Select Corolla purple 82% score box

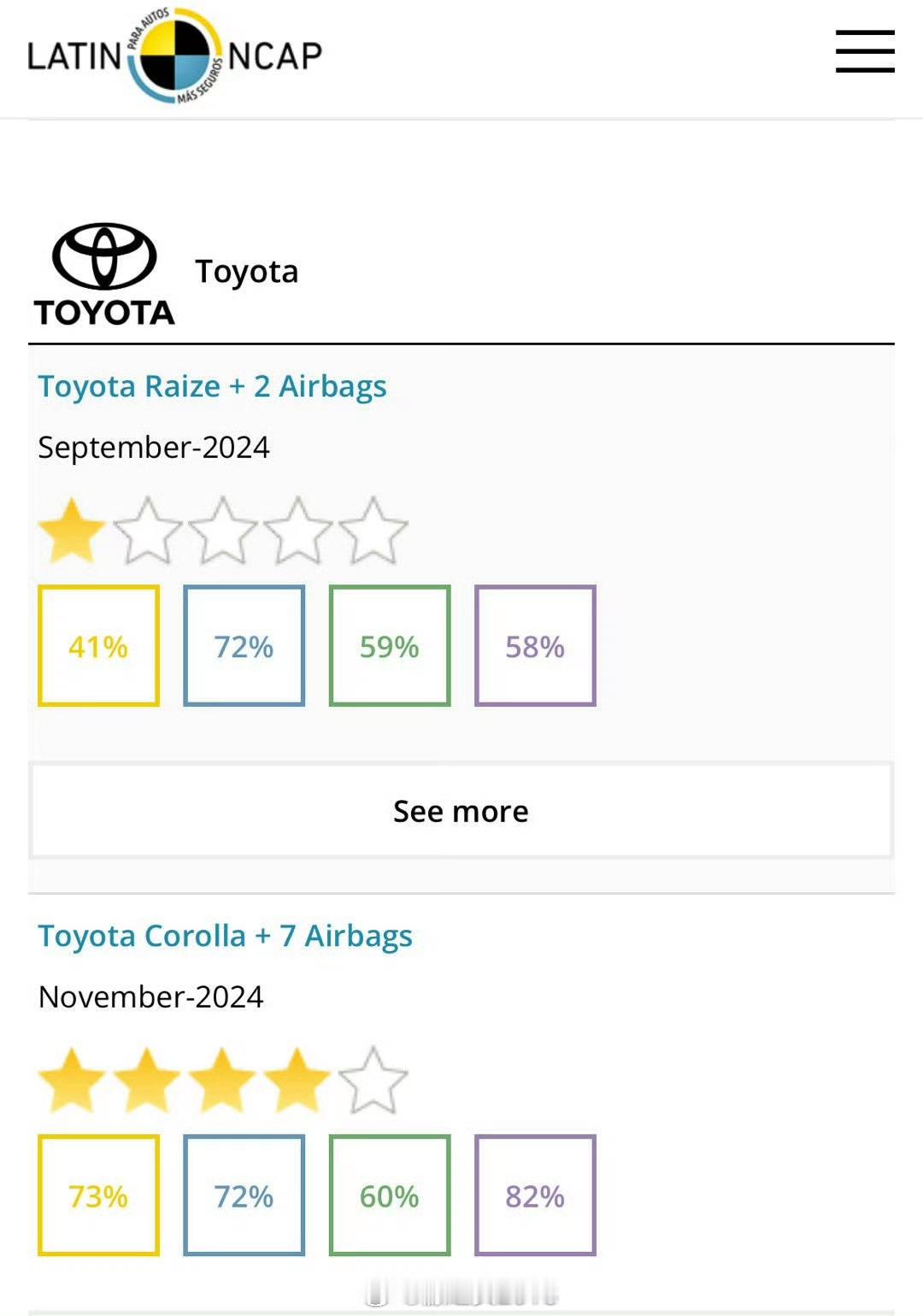pos(535,1196)
